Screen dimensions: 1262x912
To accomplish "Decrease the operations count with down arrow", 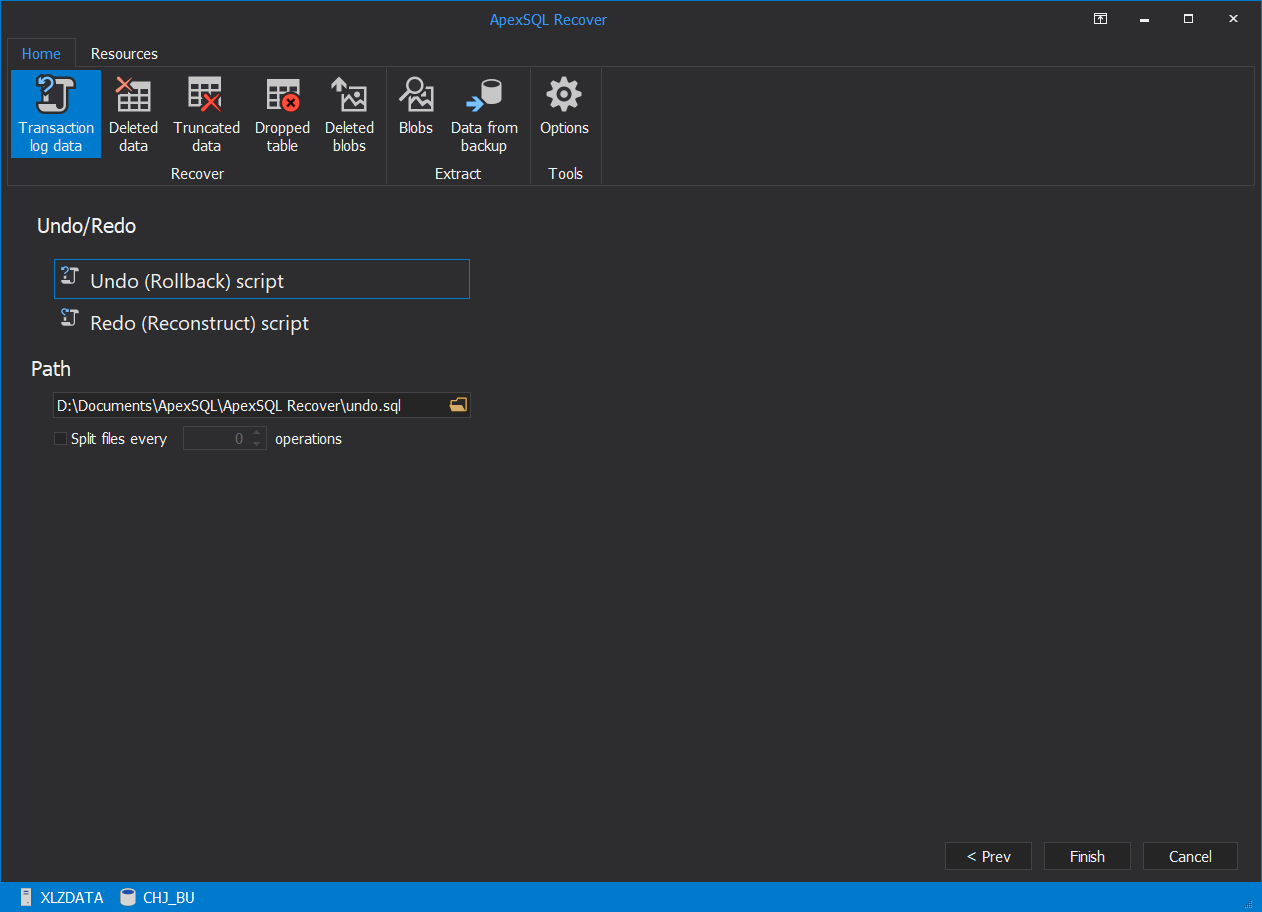I will (x=256, y=442).
